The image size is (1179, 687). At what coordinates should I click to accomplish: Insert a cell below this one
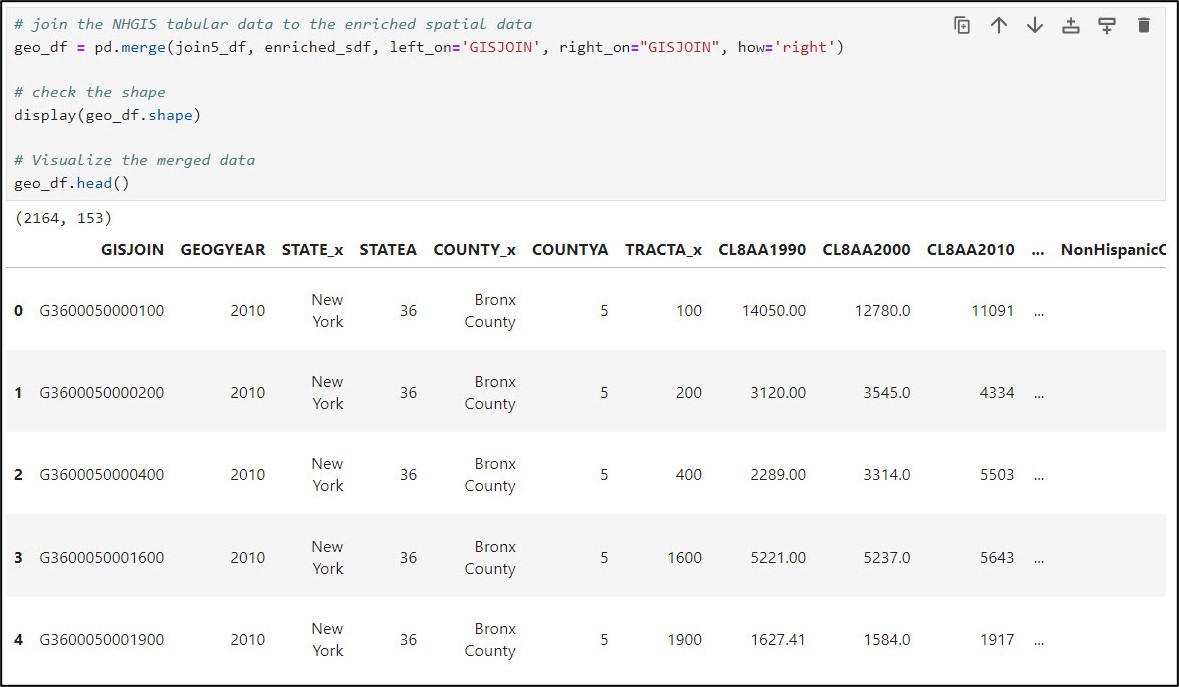point(1107,26)
